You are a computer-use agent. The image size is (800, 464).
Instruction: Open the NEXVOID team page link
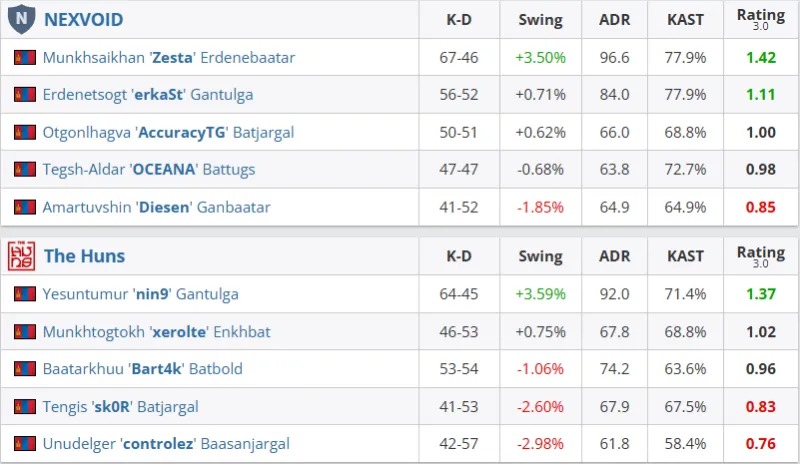coord(83,20)
